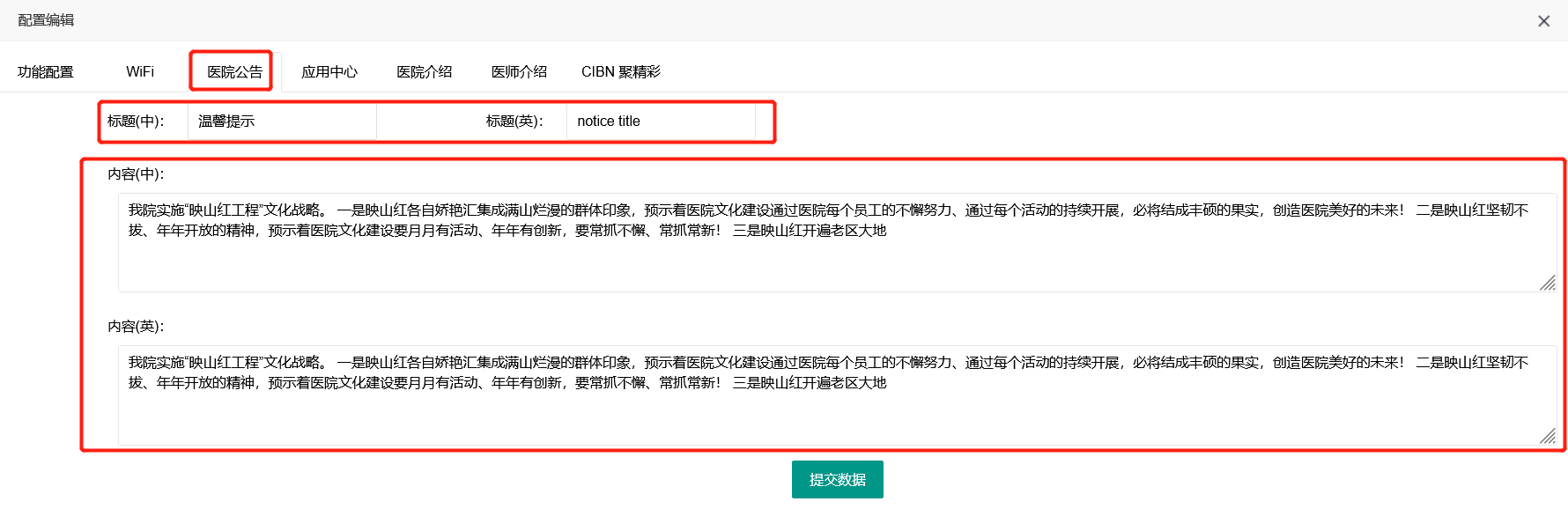This screenshot has width=1568, height=531.
Task: Switch to the 功能配置 tab
Action: click(x=46, y=72)
